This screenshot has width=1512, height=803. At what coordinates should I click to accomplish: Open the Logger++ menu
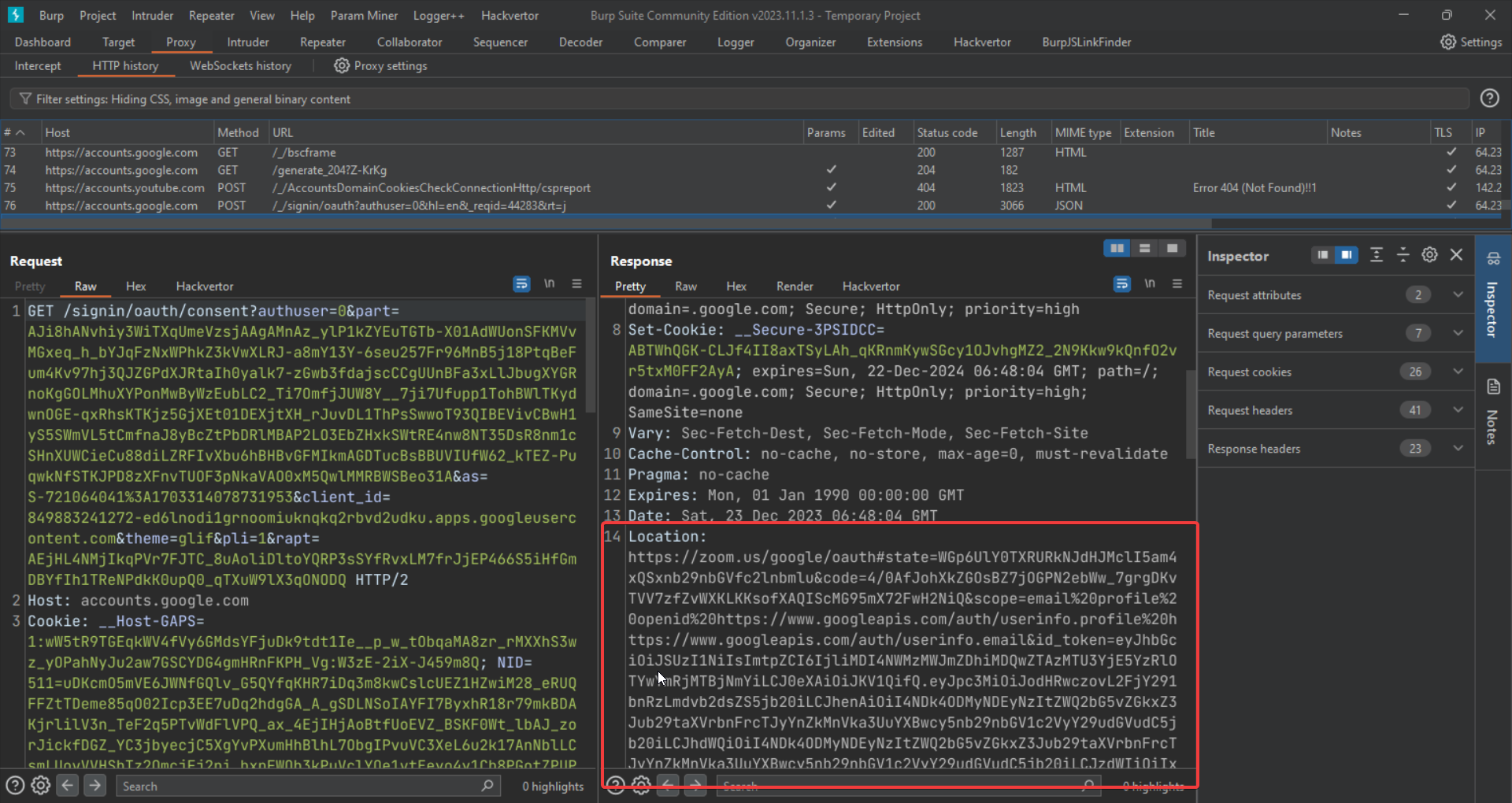pos(438,15)
